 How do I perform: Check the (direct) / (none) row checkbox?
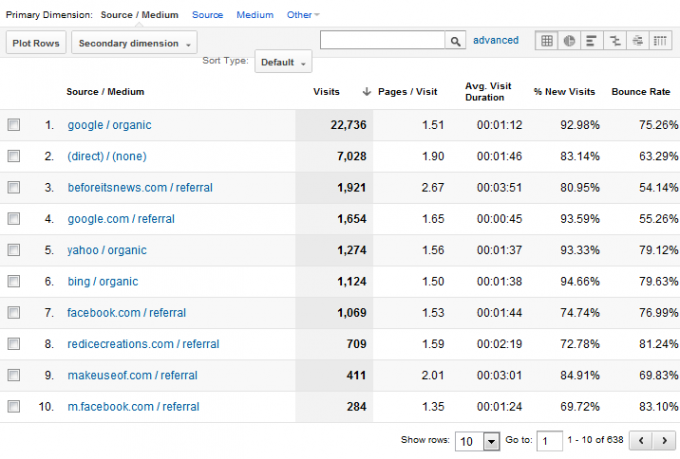[x=14, y=156]
